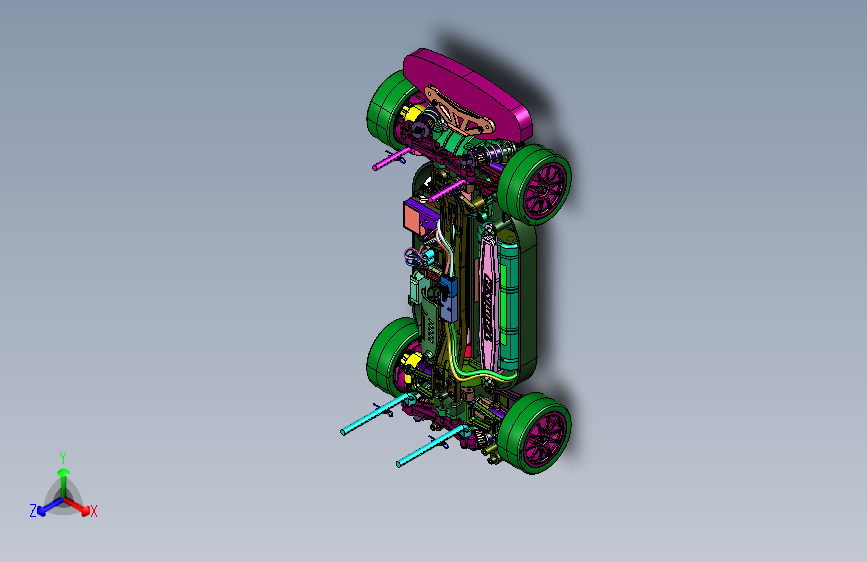This screenshot has width=867, height=562.
Task: Select the tan bumper support plate
Action: (x=459, y=112)
